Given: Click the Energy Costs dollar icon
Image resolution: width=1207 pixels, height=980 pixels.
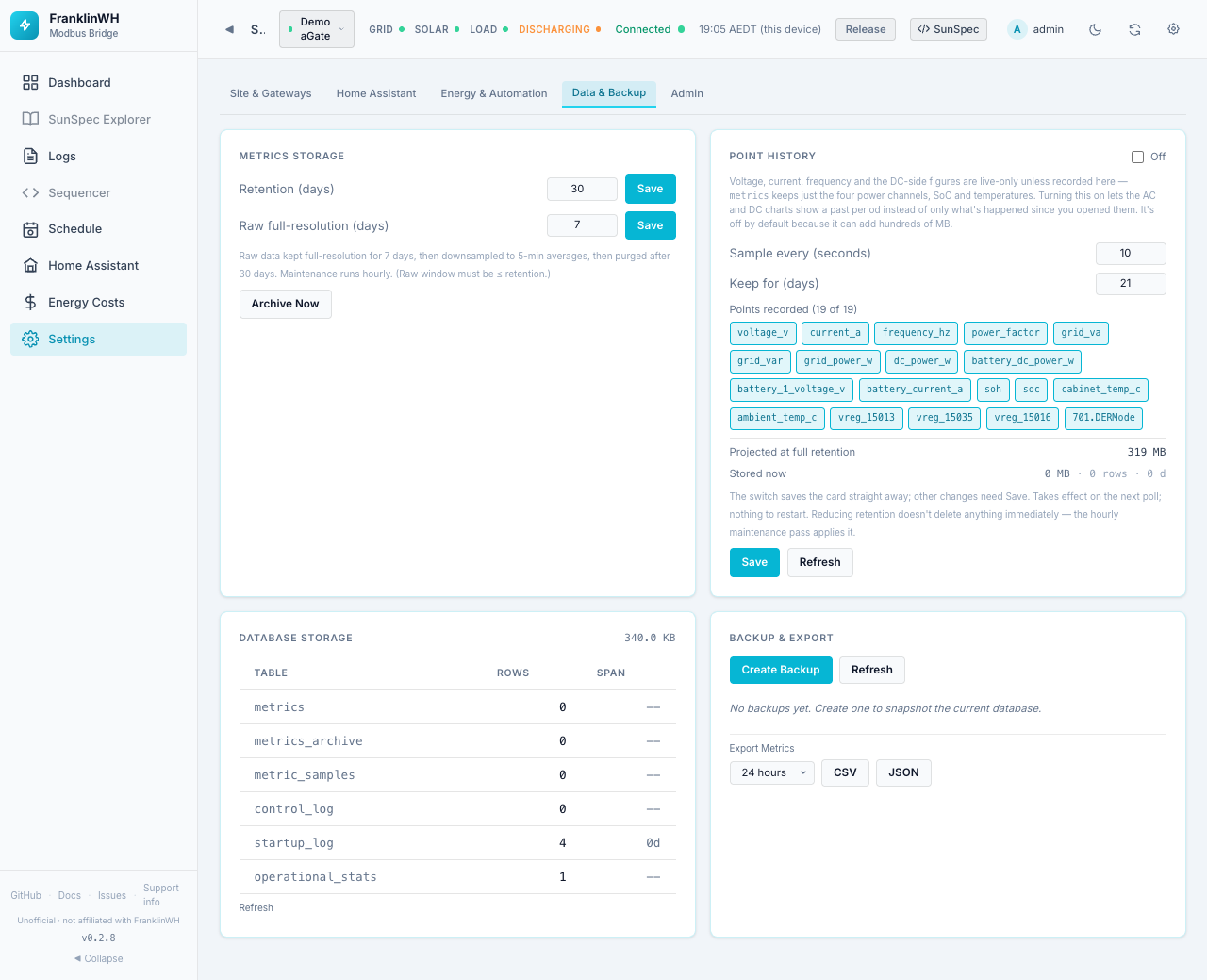Looking at the screenshot, I should coord(30,303).
